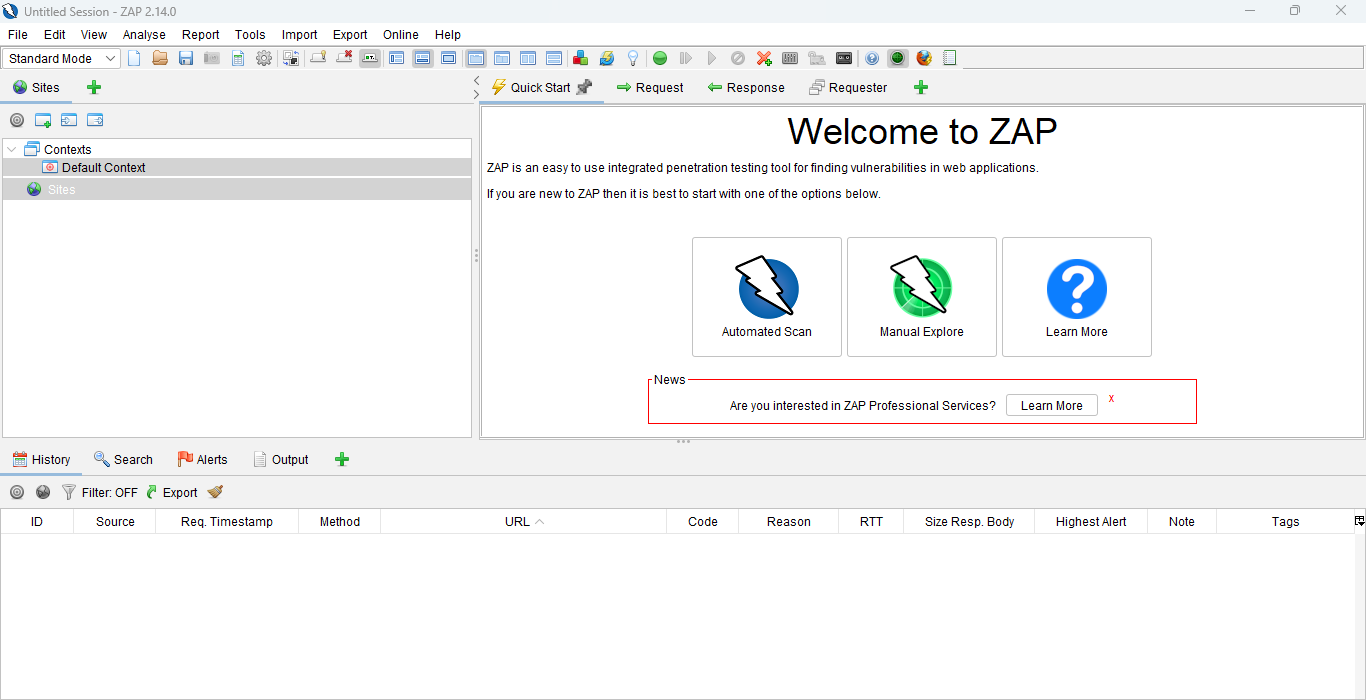Toggle the History filter funnel
The width and height of the screenshot is (1366, 700).
(69, 492)
